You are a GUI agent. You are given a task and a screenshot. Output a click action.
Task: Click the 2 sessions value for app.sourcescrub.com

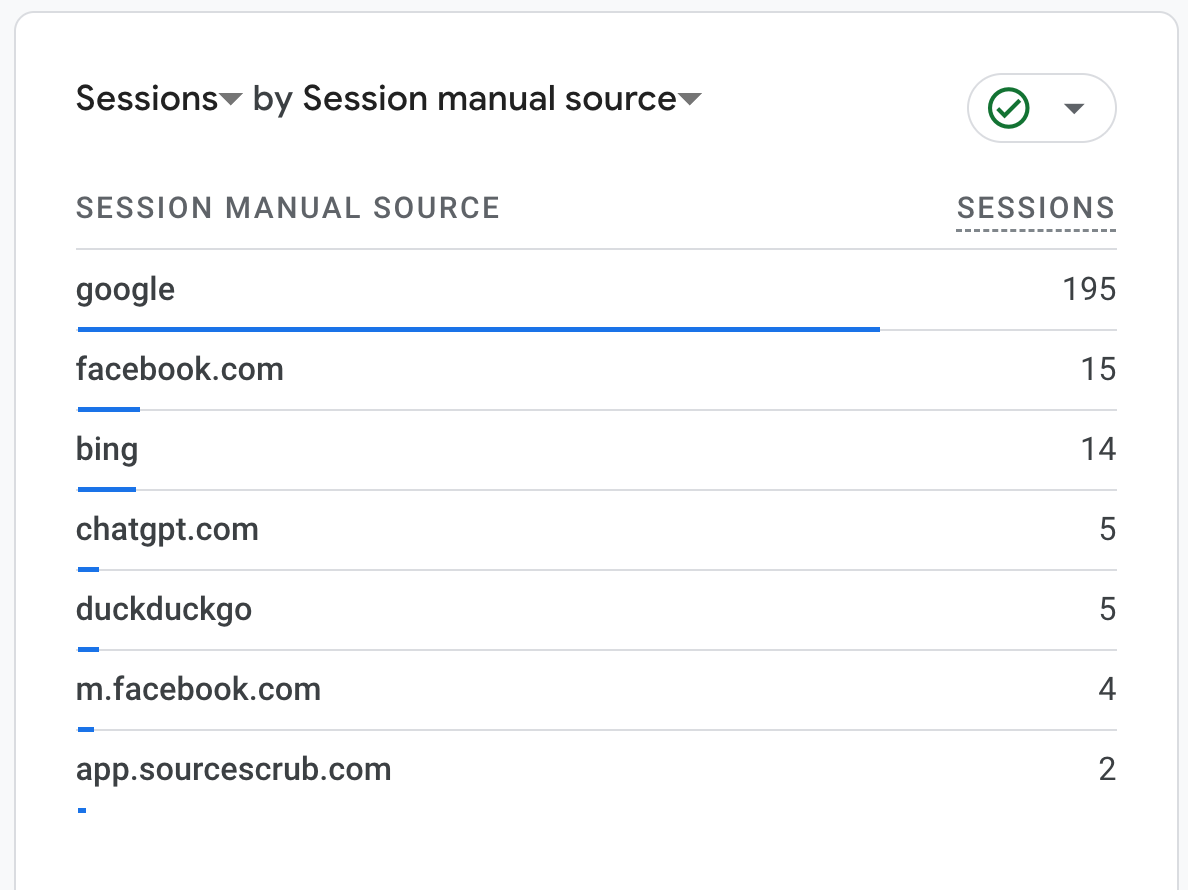pos(1107,770)
